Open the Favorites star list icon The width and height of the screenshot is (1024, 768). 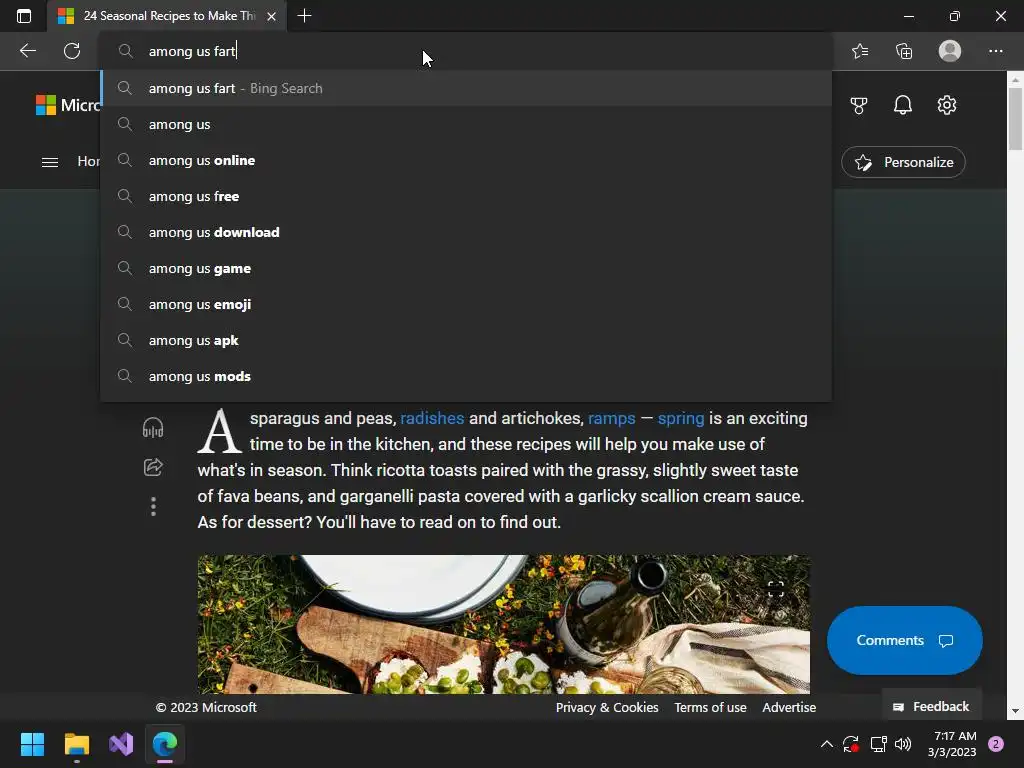click(860, 51)
